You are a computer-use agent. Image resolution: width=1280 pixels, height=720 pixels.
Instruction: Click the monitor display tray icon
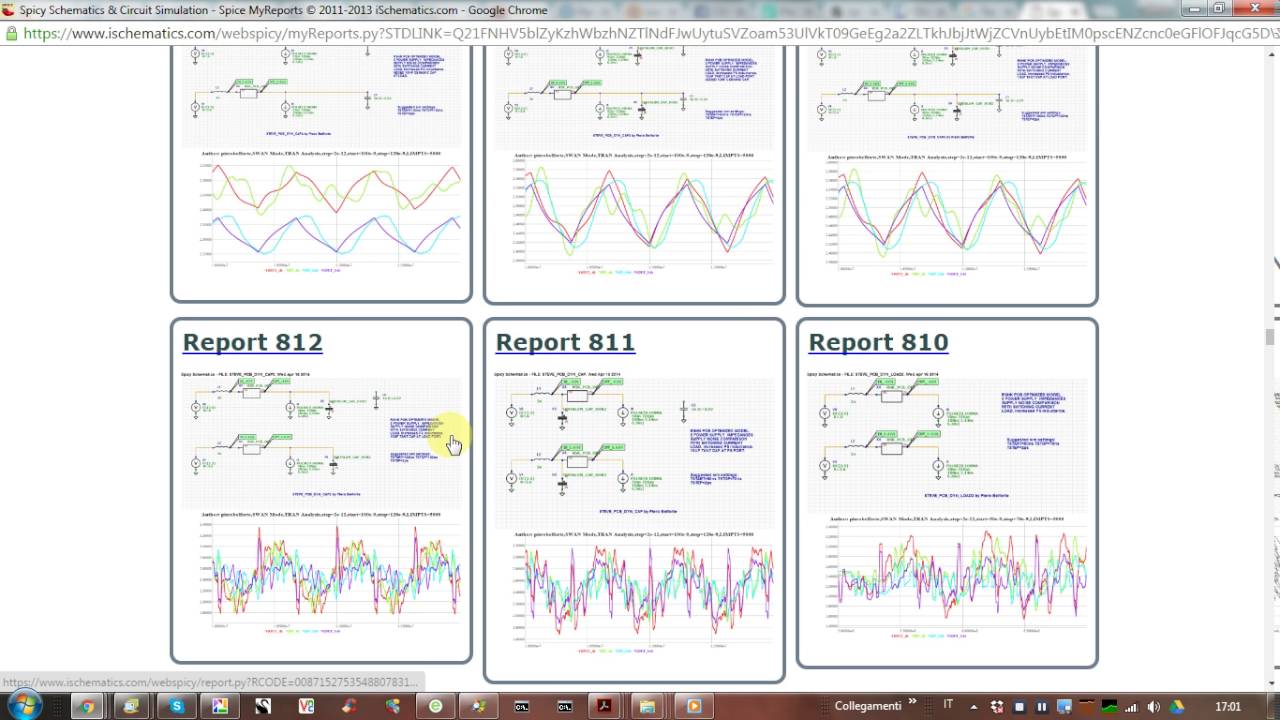point(1064,707)
